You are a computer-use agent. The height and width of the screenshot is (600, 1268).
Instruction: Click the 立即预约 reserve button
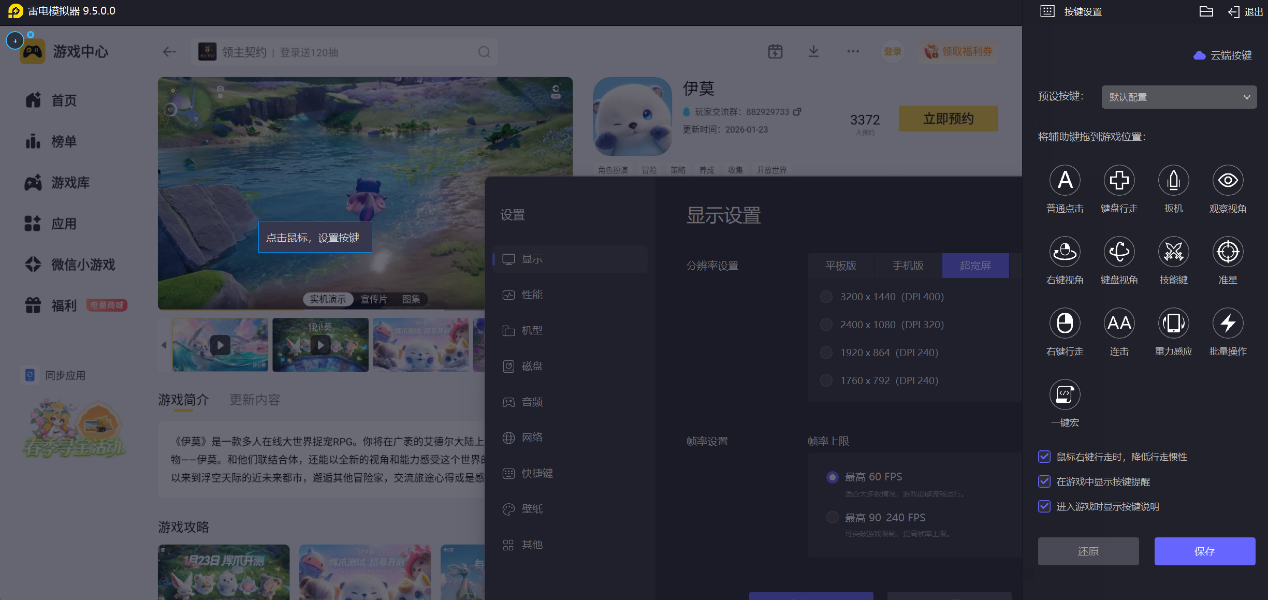tap(949, 118)
